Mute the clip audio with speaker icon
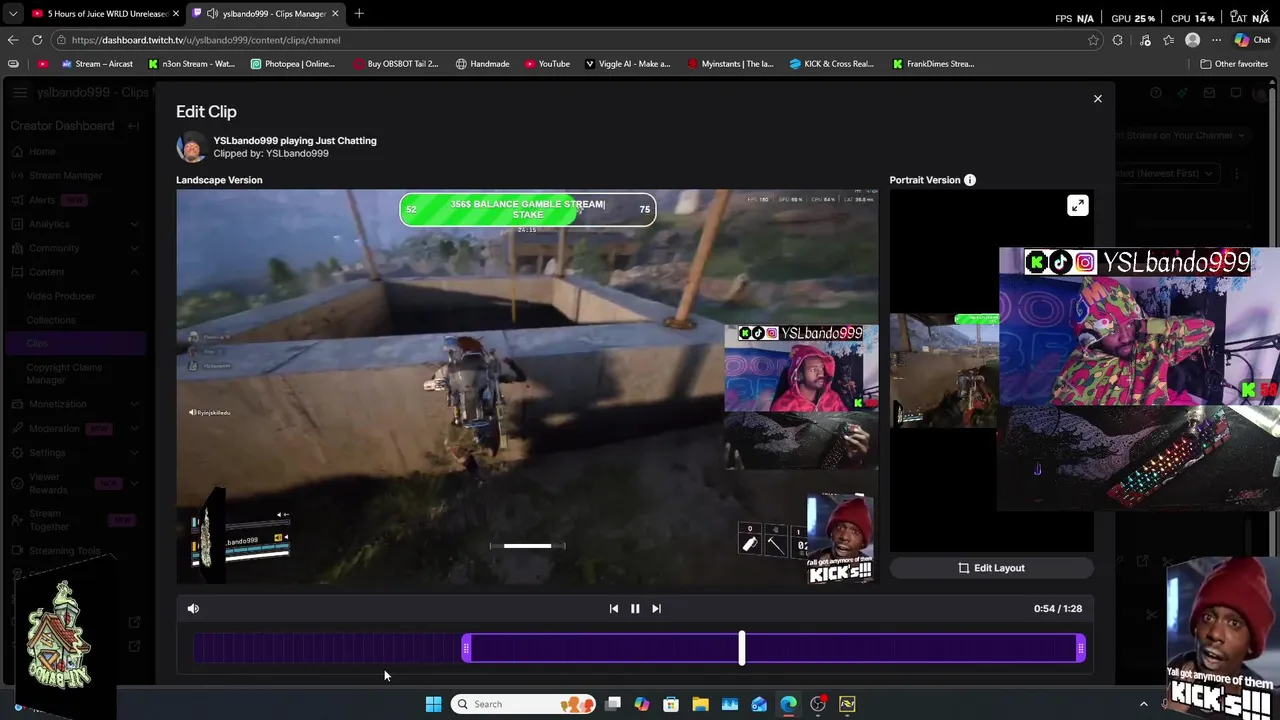 (193, 608)
